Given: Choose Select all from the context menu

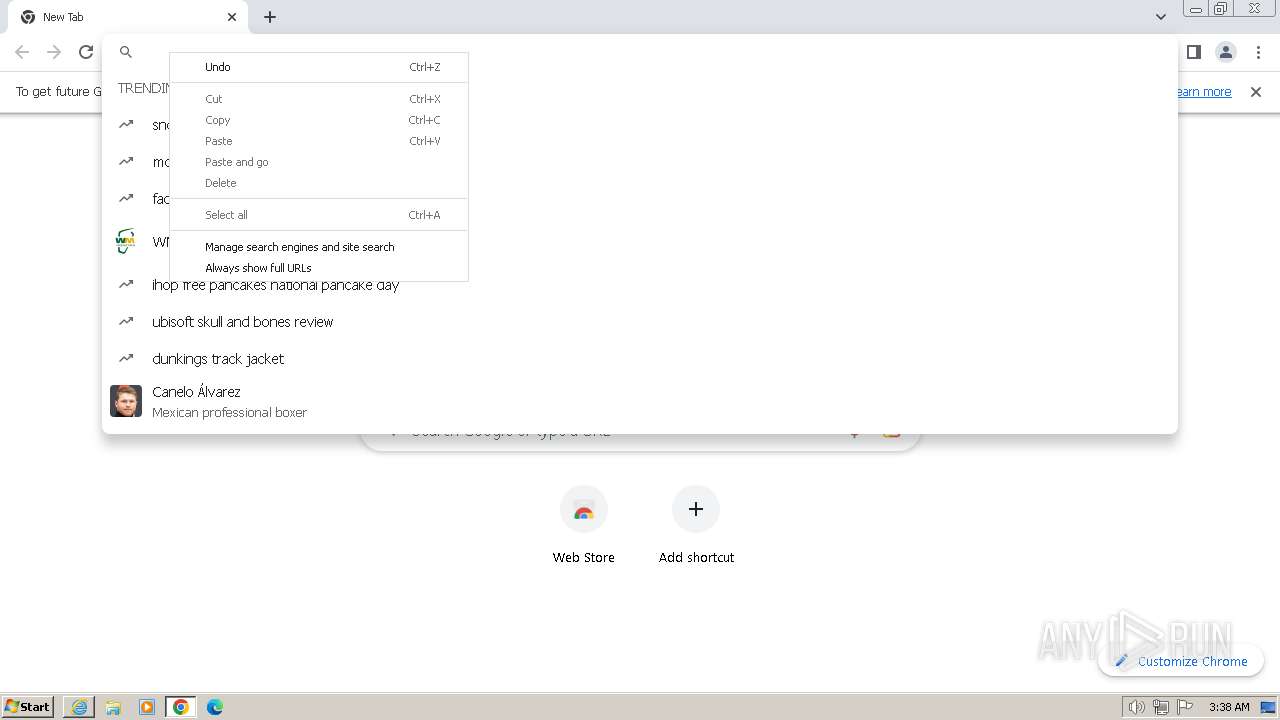Looking at the screenshot, I should point(319,215).
